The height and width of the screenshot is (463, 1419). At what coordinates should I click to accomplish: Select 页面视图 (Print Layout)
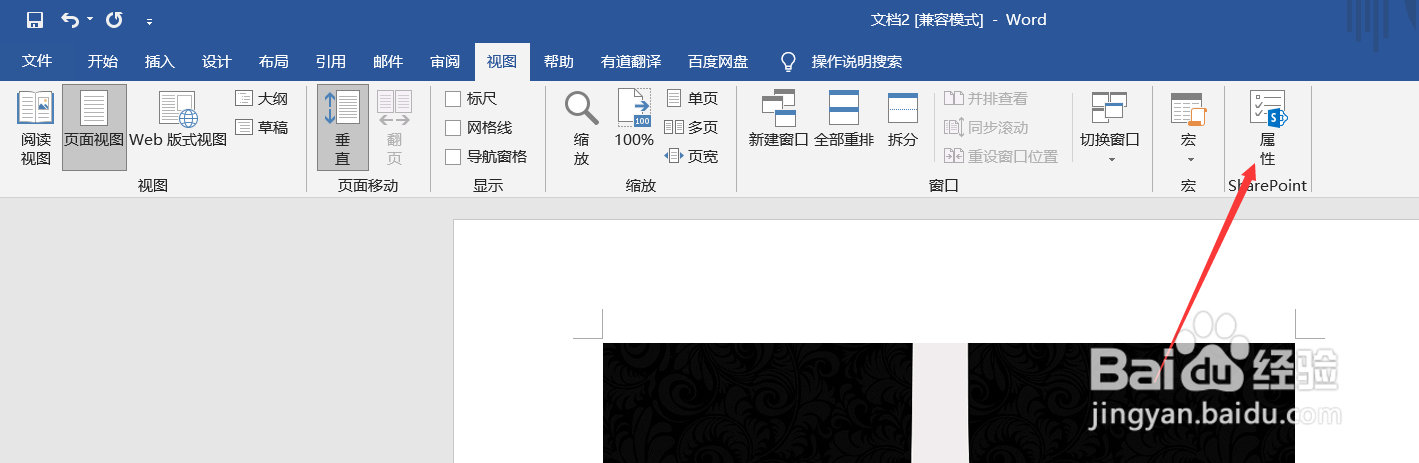pos(94,128)
